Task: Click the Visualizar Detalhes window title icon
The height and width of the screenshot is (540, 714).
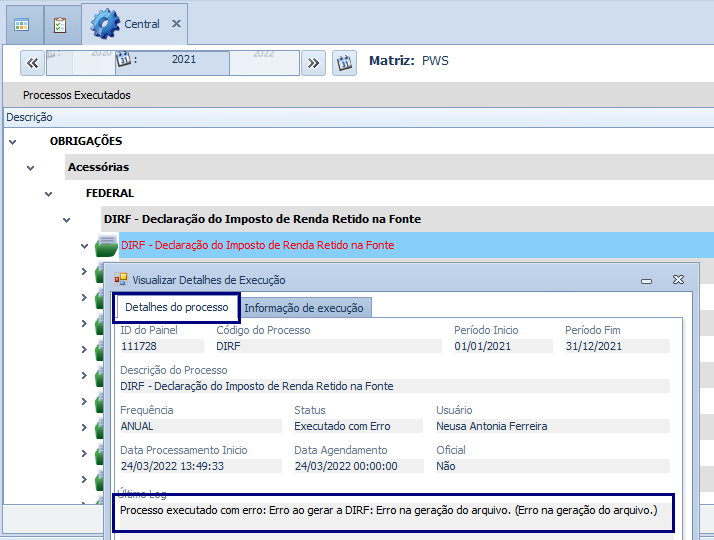Action: click(121, 280)
